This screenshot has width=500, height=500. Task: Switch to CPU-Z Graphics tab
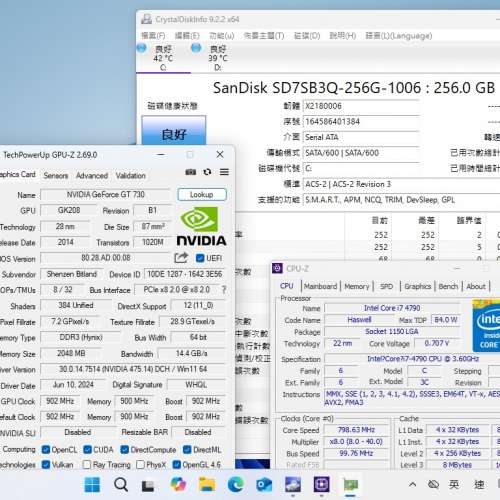[x=418, y=286]
